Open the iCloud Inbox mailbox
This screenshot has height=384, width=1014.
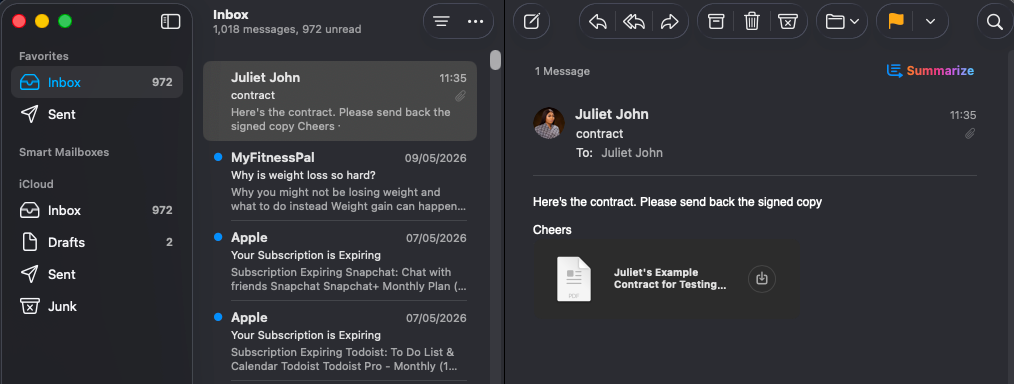click(97, 210)
